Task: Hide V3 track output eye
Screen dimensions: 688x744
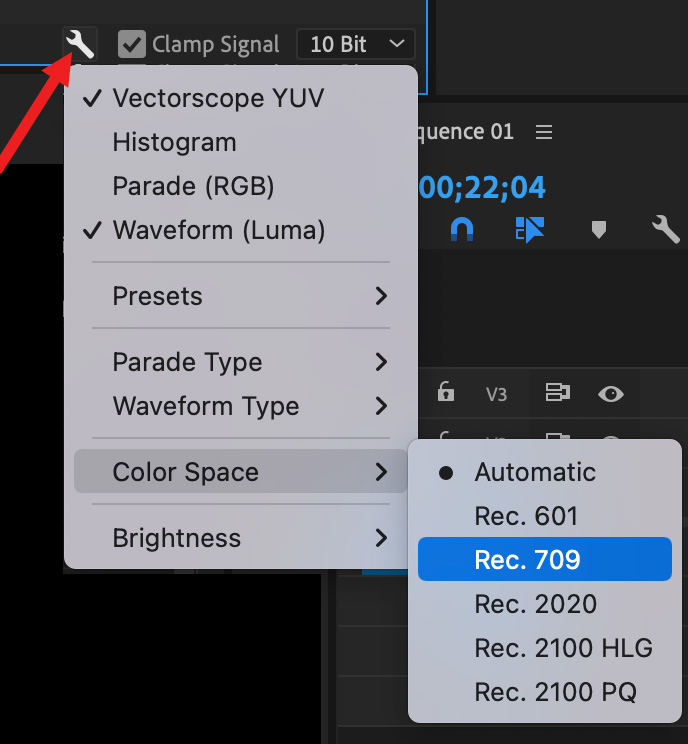Action: (x=610, y=393)
